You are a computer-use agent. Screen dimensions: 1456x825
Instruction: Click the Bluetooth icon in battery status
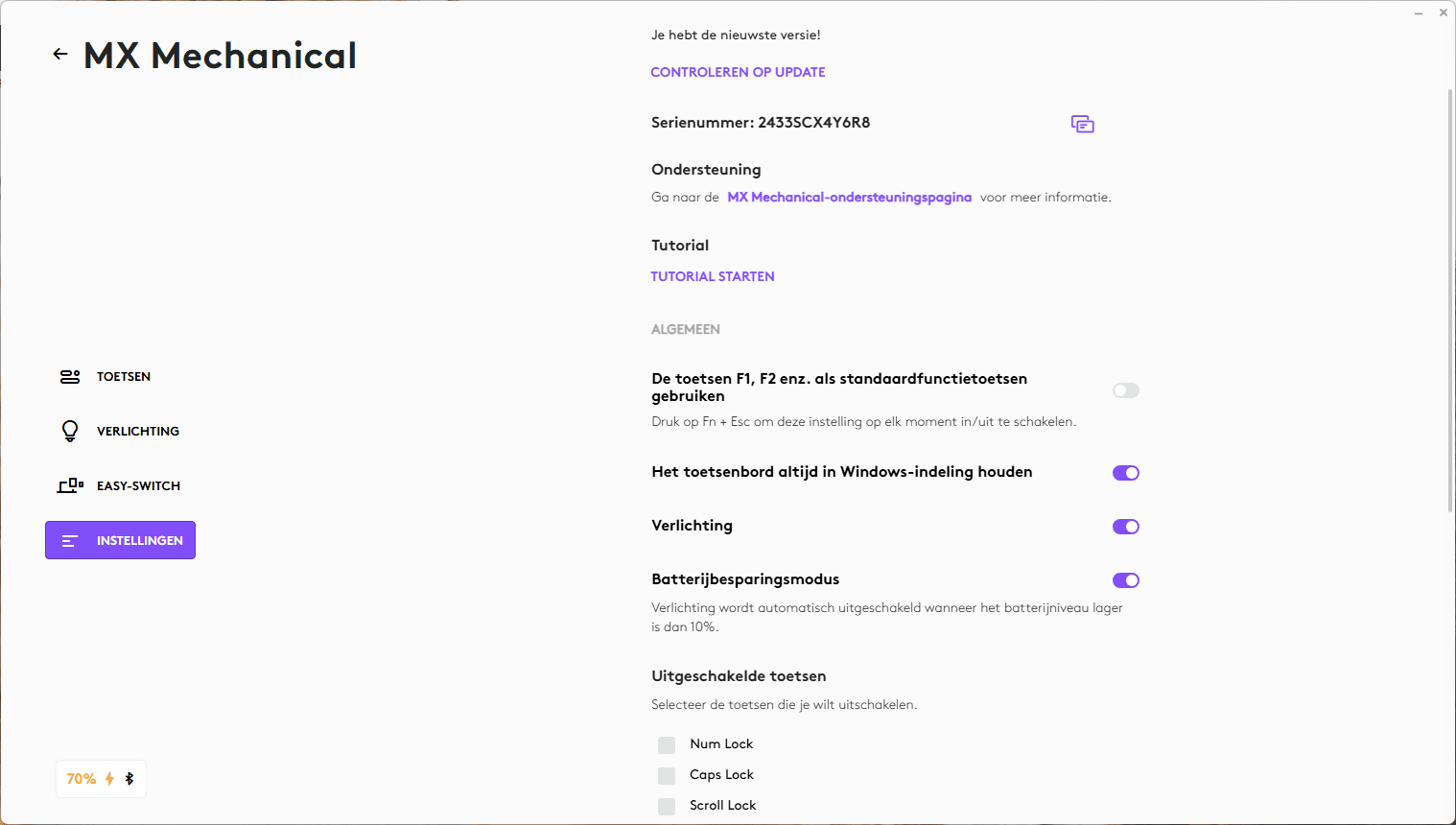tap(129, 779)
